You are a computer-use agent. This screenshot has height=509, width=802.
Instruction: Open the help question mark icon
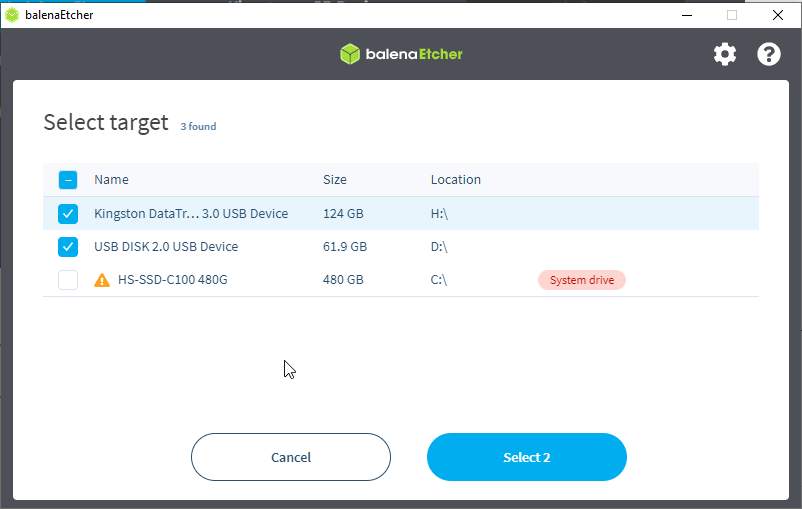769,54
